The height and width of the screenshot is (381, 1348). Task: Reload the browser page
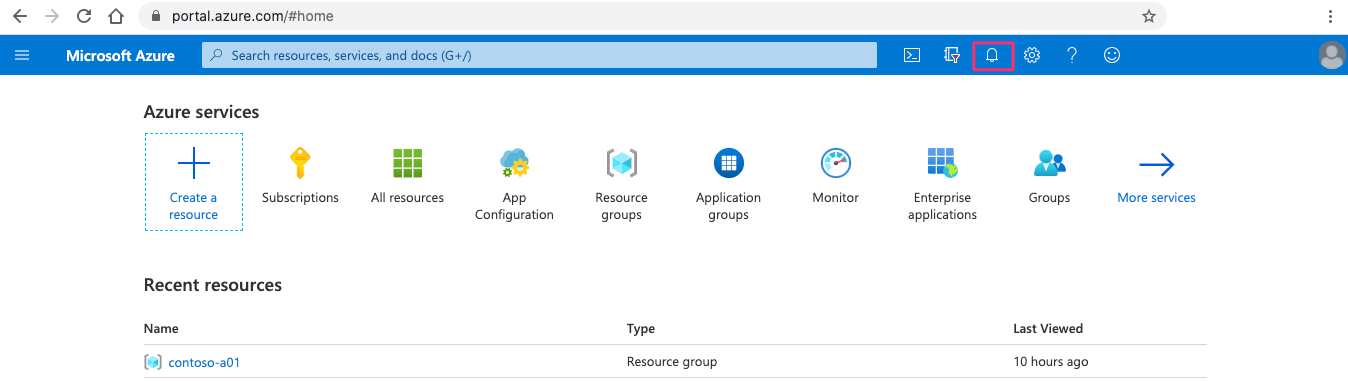click(x=84, y=16)
